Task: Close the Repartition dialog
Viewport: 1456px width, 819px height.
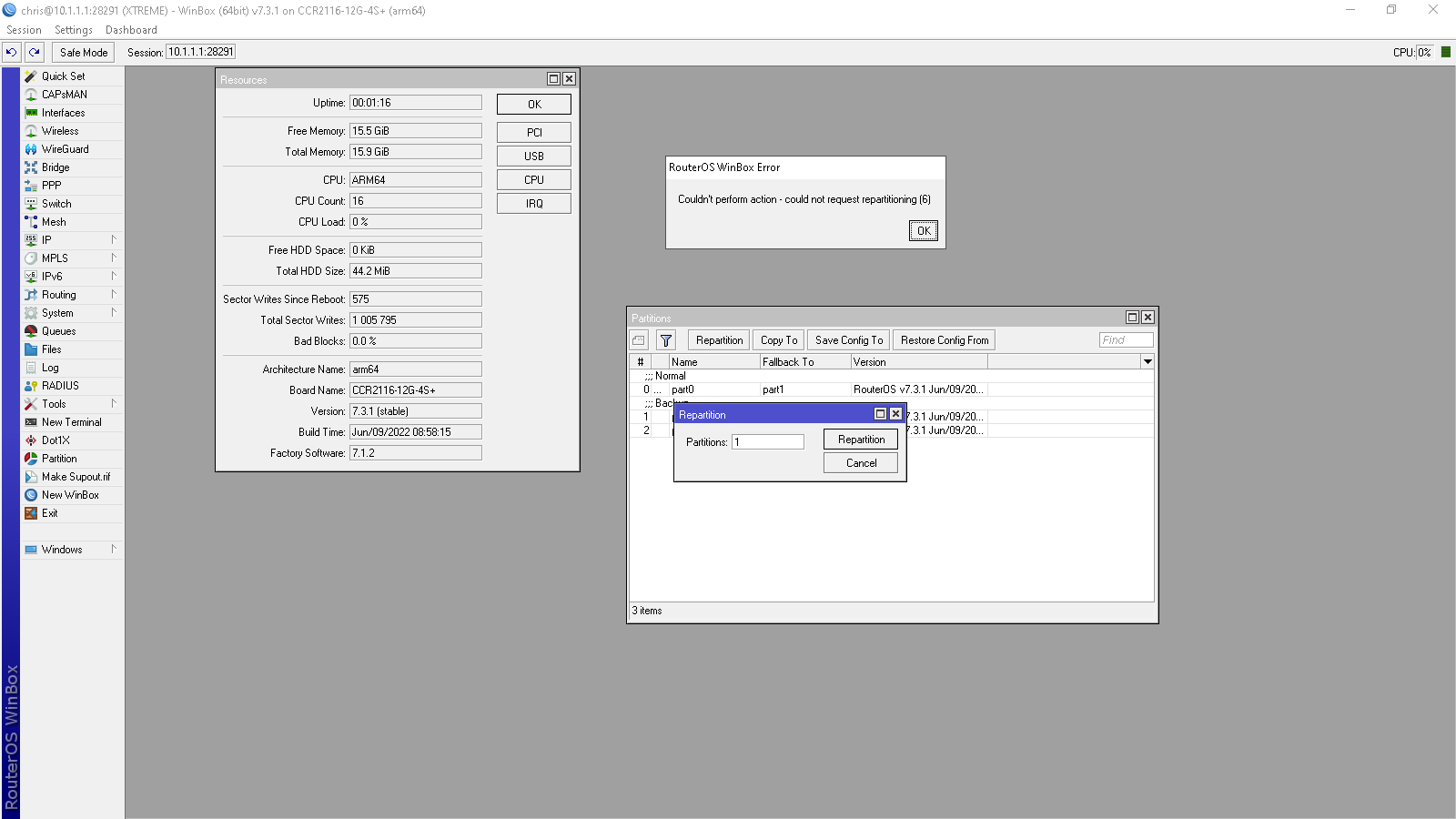Action: pyautogui.click(x=895, y=414)
